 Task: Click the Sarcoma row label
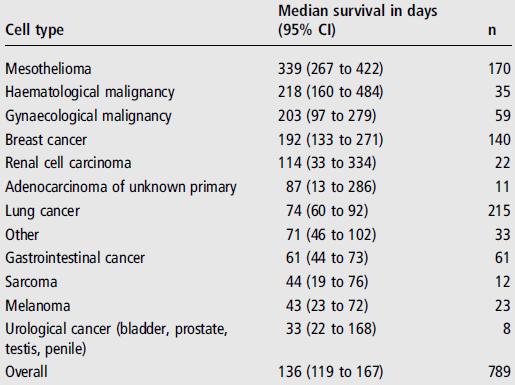click(31, 282)
